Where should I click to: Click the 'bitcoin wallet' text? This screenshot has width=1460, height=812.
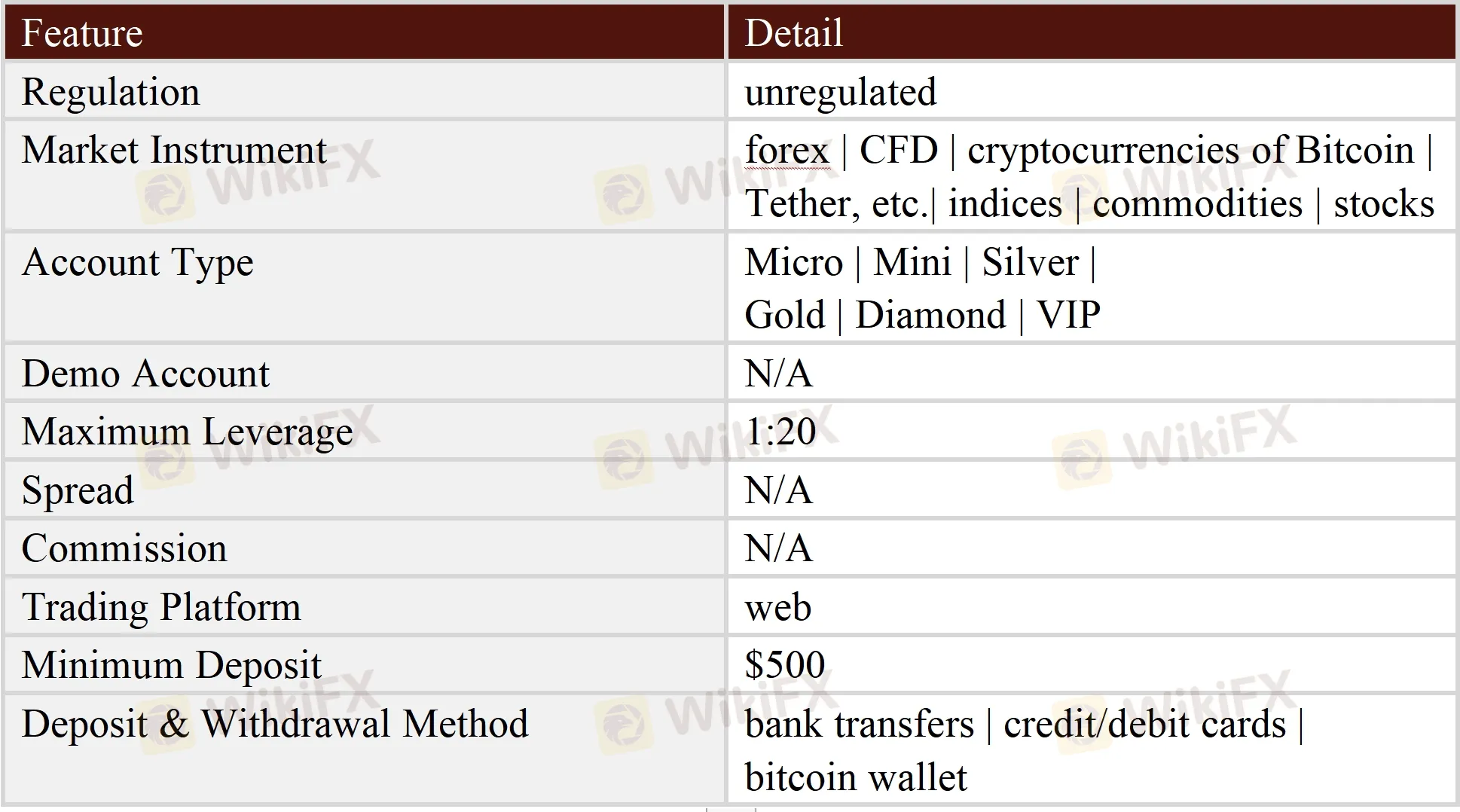pos(855,777)
